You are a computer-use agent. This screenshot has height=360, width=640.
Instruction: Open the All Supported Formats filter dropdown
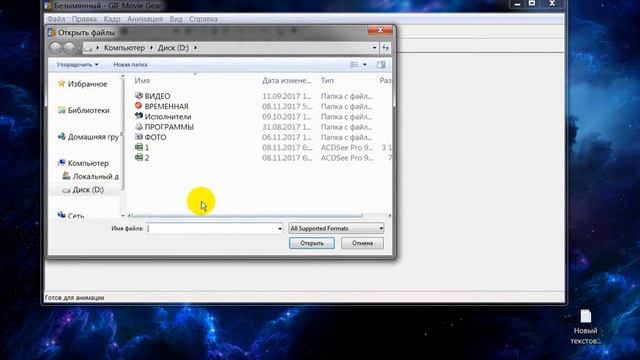tap(336, 229)
